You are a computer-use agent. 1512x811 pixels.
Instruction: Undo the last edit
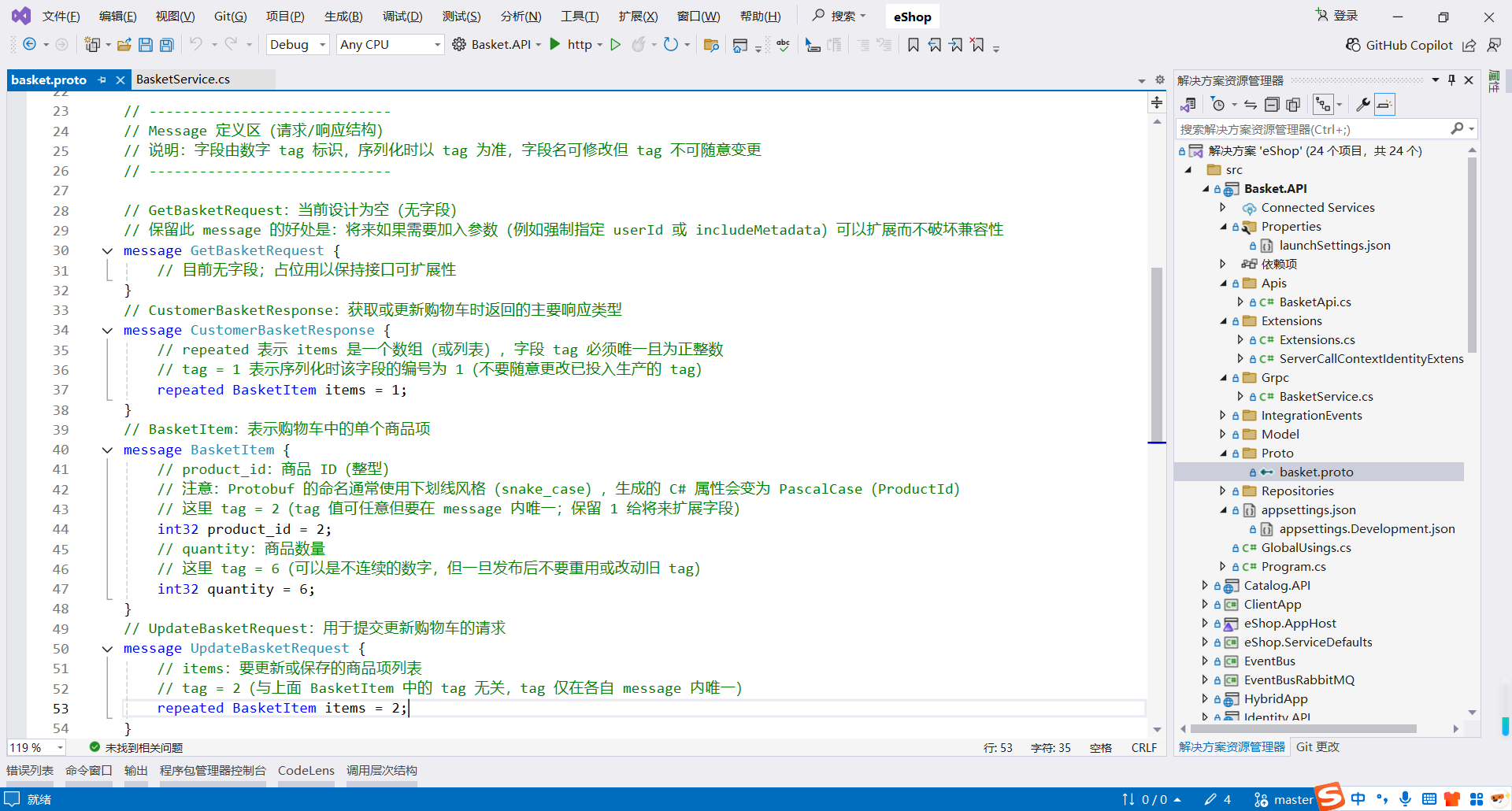tap(197, 45)
